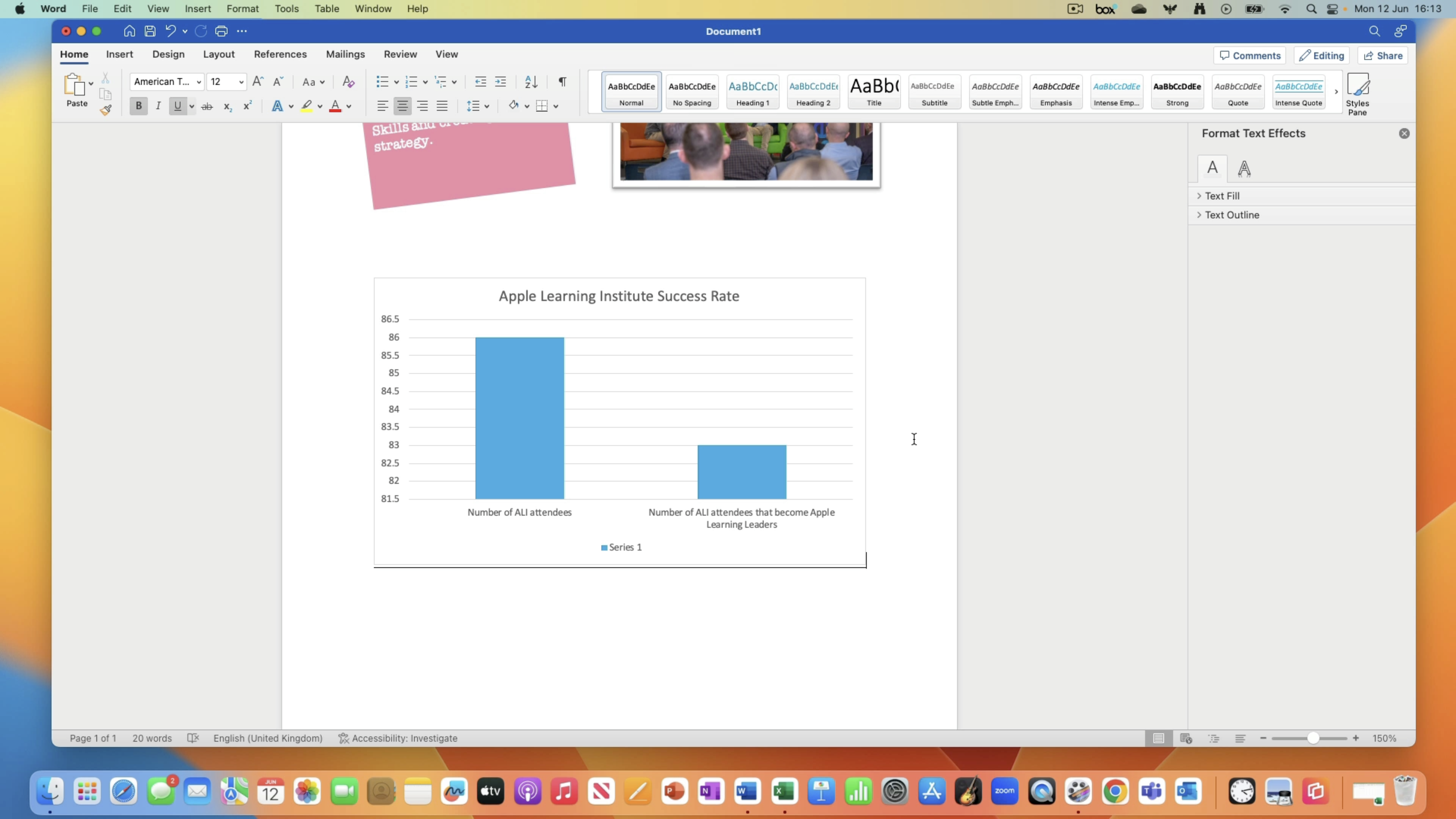This screenshot has height=819, width=1456.
Task: Toggle Underline formatting
Action: (x=177, y=106)
